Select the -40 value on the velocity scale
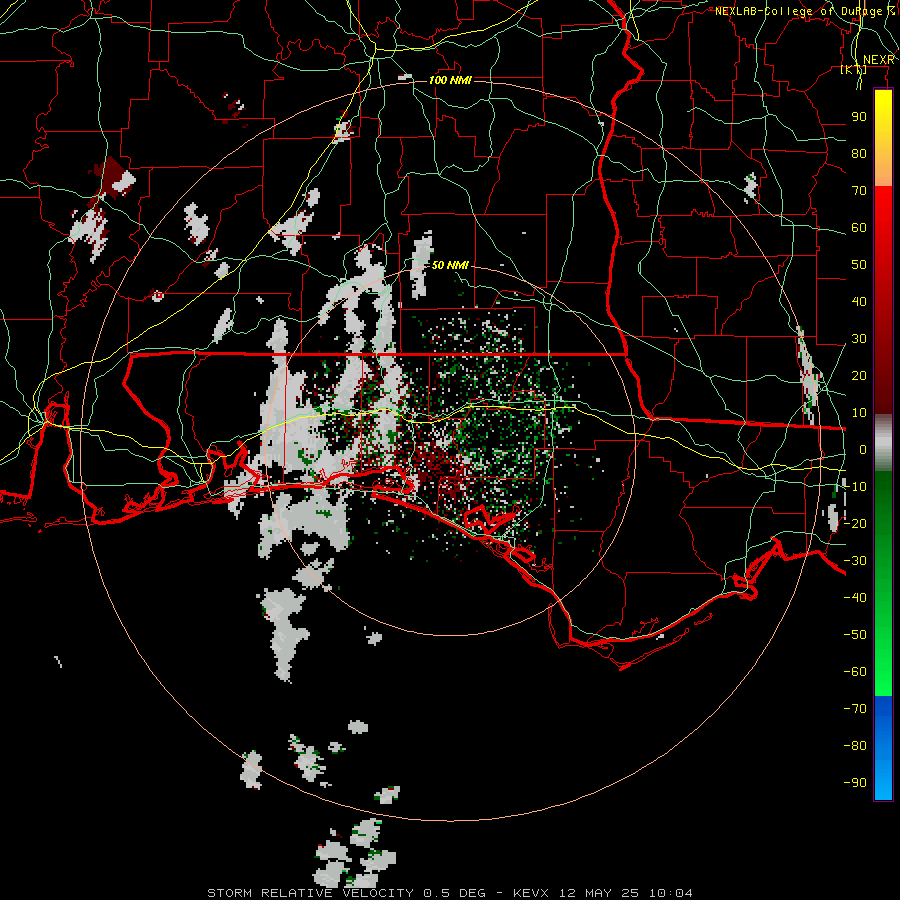Image resolution: width=900 pixels, height=900 pixels. (855, 598)
